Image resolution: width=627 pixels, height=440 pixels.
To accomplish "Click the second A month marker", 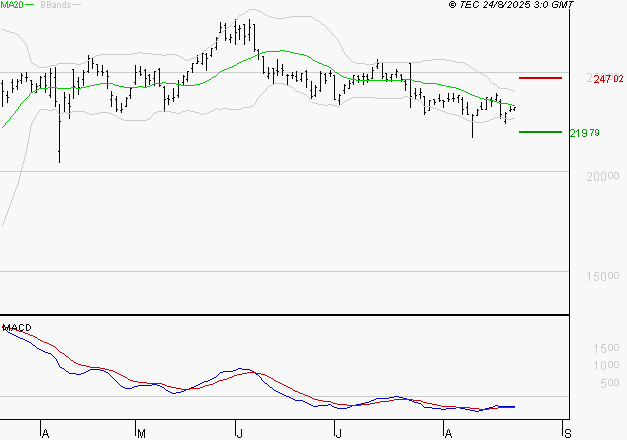I will (x=448, y=434).
